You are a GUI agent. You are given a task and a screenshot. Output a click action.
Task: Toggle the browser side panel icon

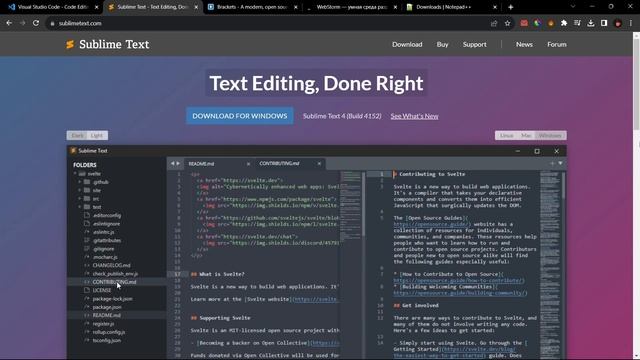[604, 23]
